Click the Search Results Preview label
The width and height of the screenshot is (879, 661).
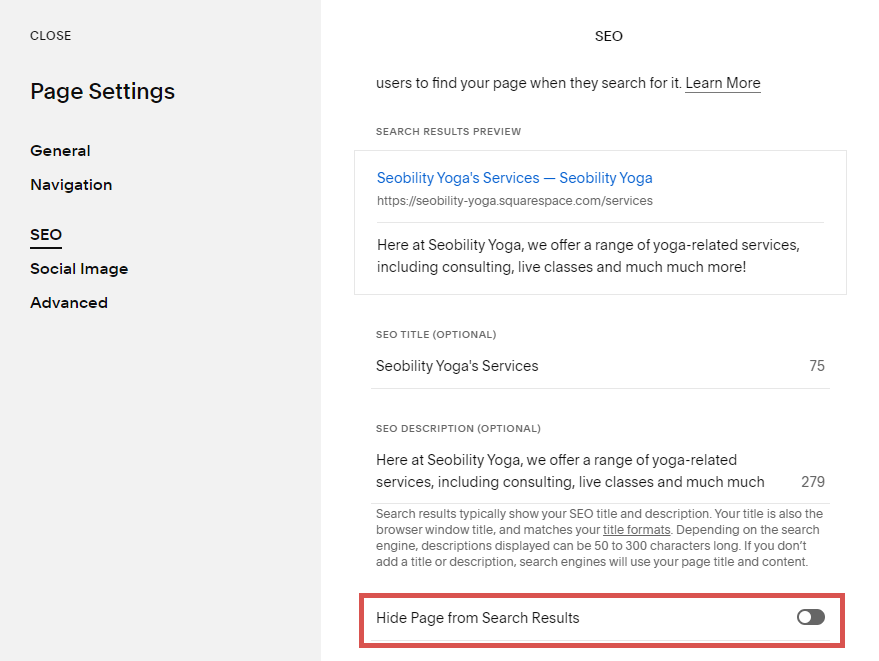pyautogui.click(x=448, y=131)
